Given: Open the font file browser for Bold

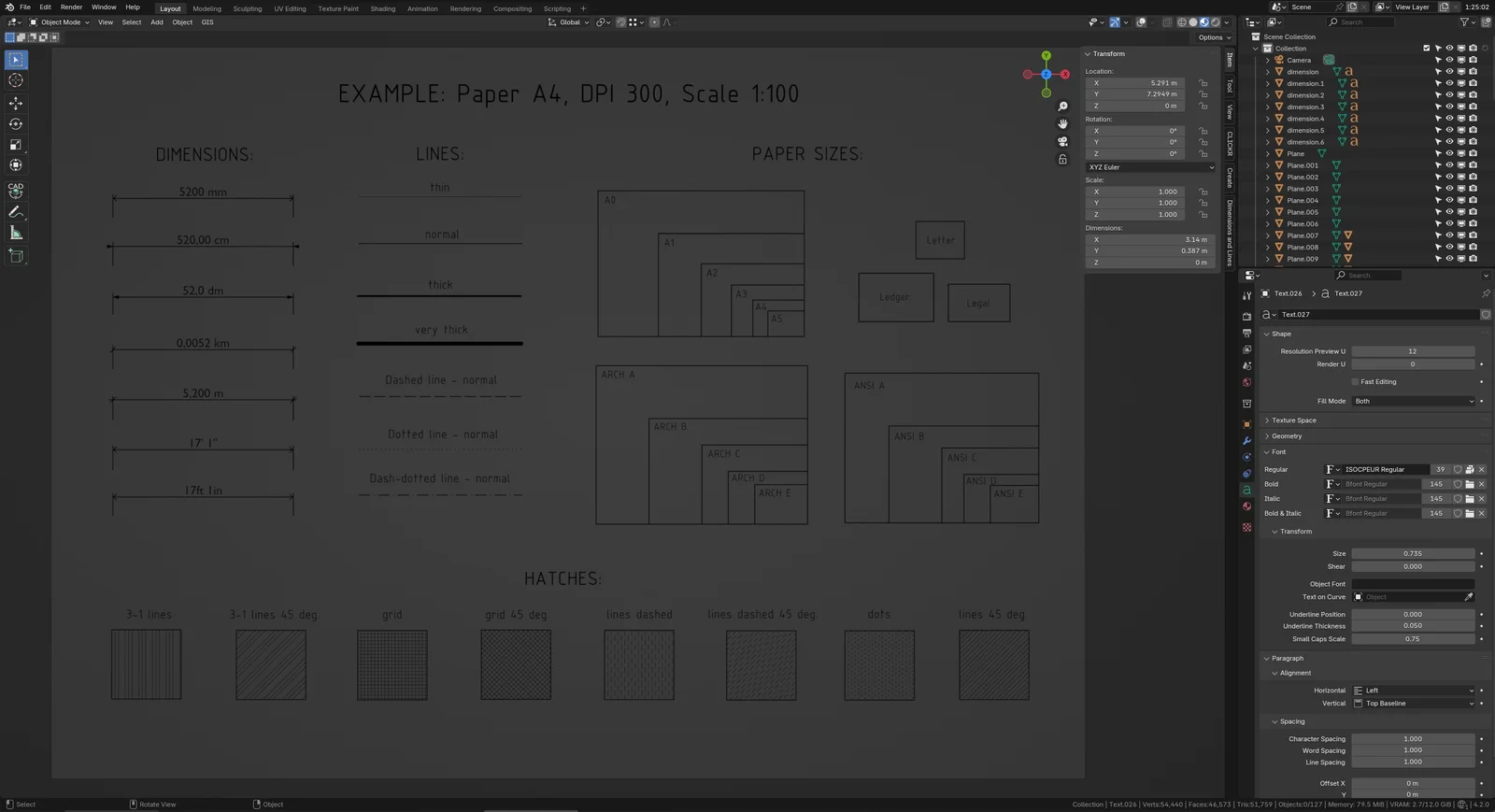Looking at the screenshot, I should coord(1470,484).
